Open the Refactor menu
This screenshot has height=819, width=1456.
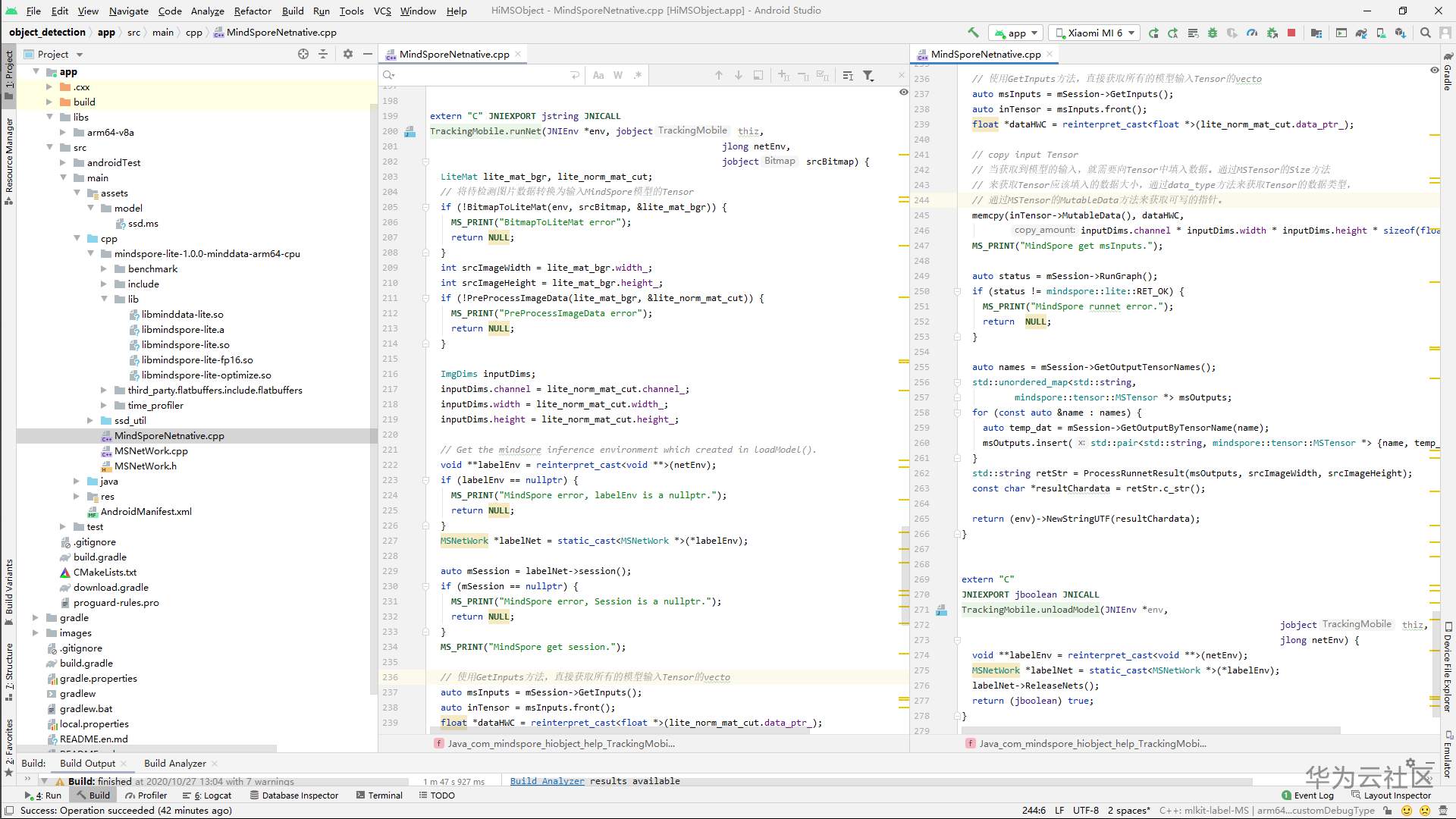pos(253,11)
